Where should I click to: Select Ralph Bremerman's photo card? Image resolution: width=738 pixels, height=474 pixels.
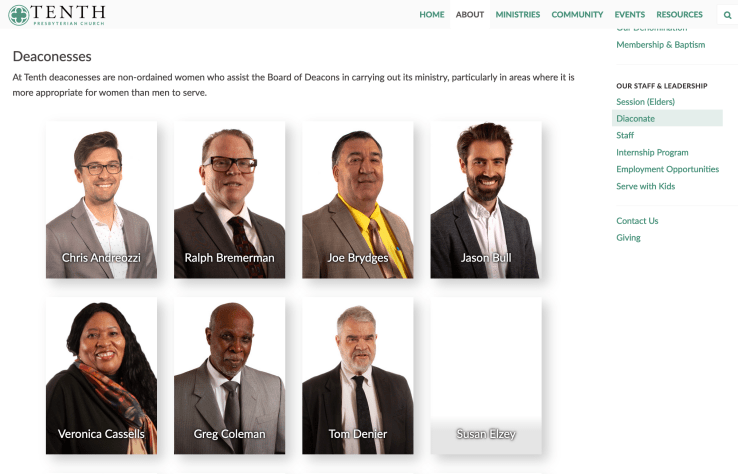[x=230, y=200]
